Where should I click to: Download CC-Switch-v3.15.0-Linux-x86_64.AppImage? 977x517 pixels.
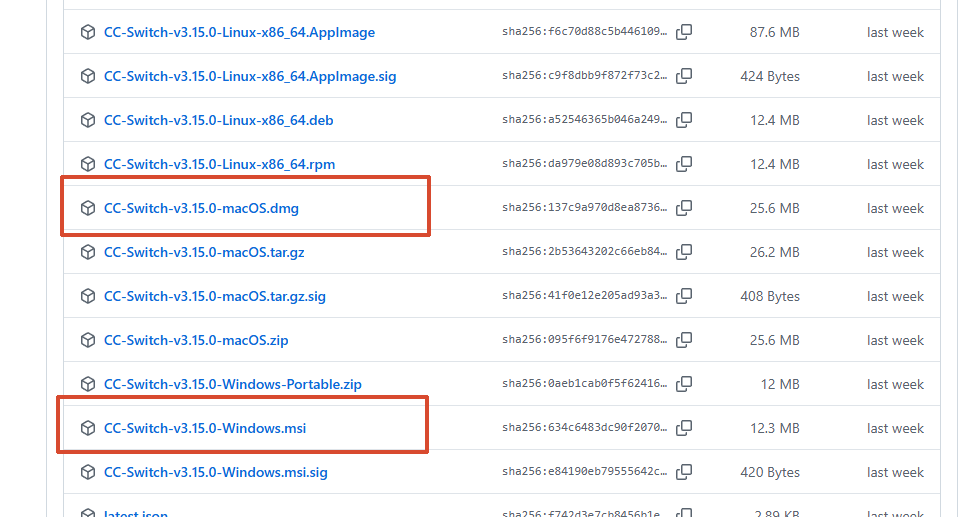click(239, 32)
